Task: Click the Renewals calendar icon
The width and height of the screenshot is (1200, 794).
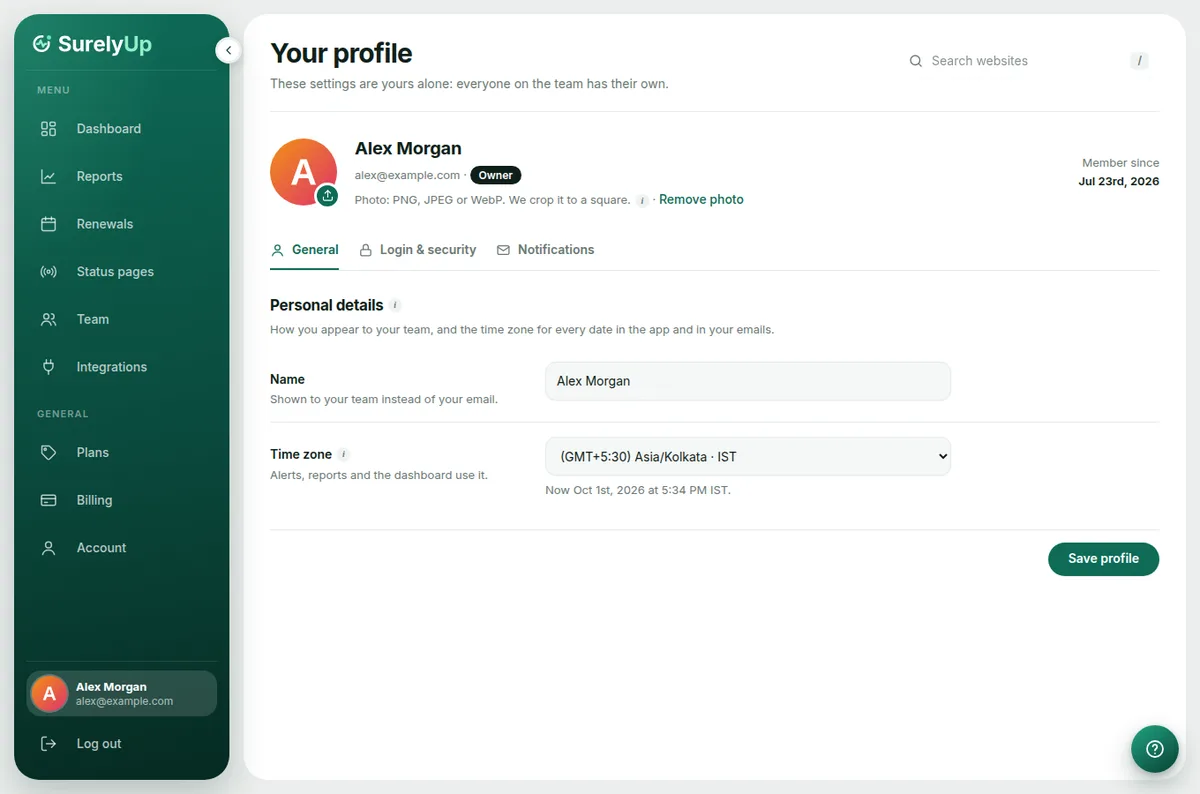Action: click(48, 224)
